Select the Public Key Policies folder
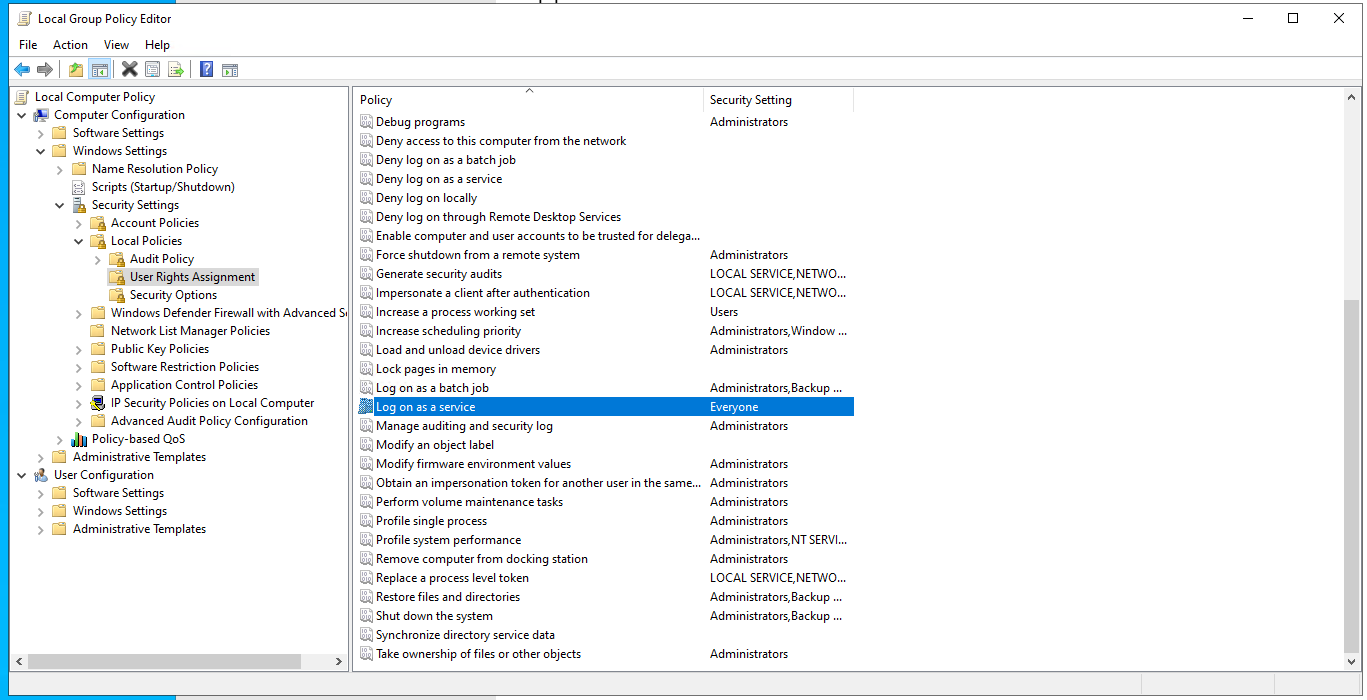This screenshot has width=1367, height=700. [x=159, y=349]
